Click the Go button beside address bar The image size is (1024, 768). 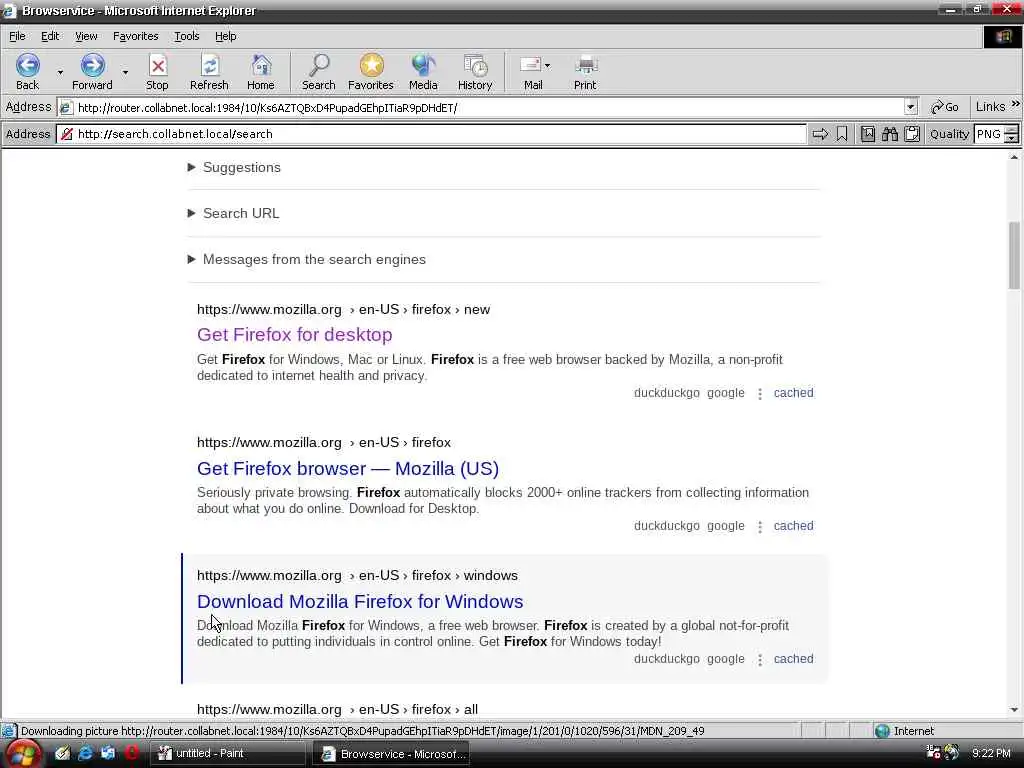(945, 107)
